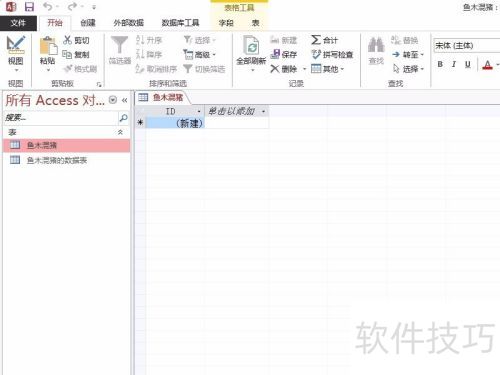
Task: Switch to the 表 ribbon tab
Action: pyautogui.click(x=255, y=23)
